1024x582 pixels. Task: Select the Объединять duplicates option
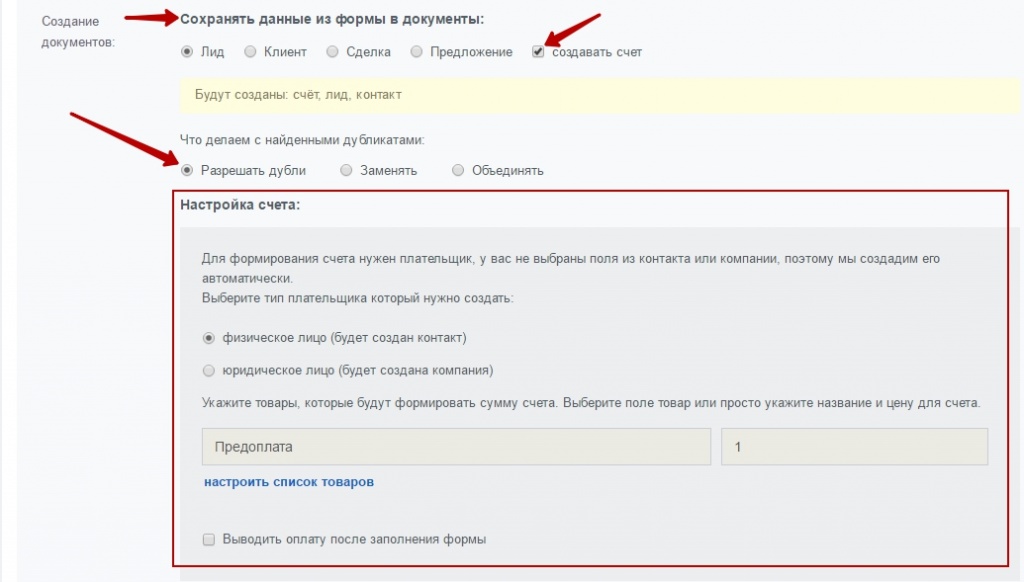coord(458,170)
